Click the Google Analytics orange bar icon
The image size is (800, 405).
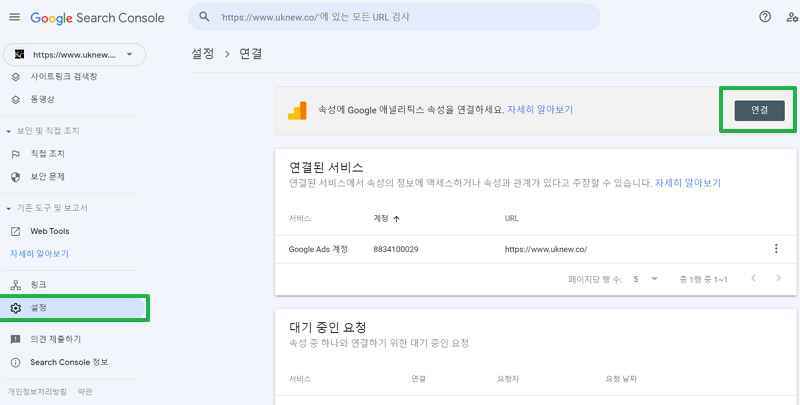point(297,110)
